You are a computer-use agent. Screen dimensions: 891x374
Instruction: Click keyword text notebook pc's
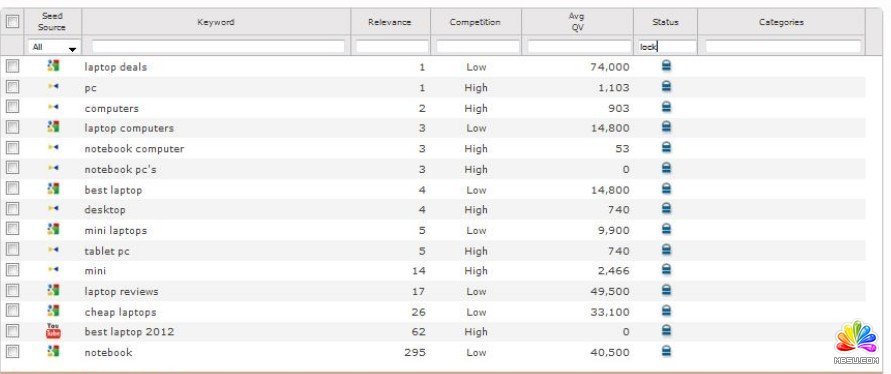pos(120,169)
